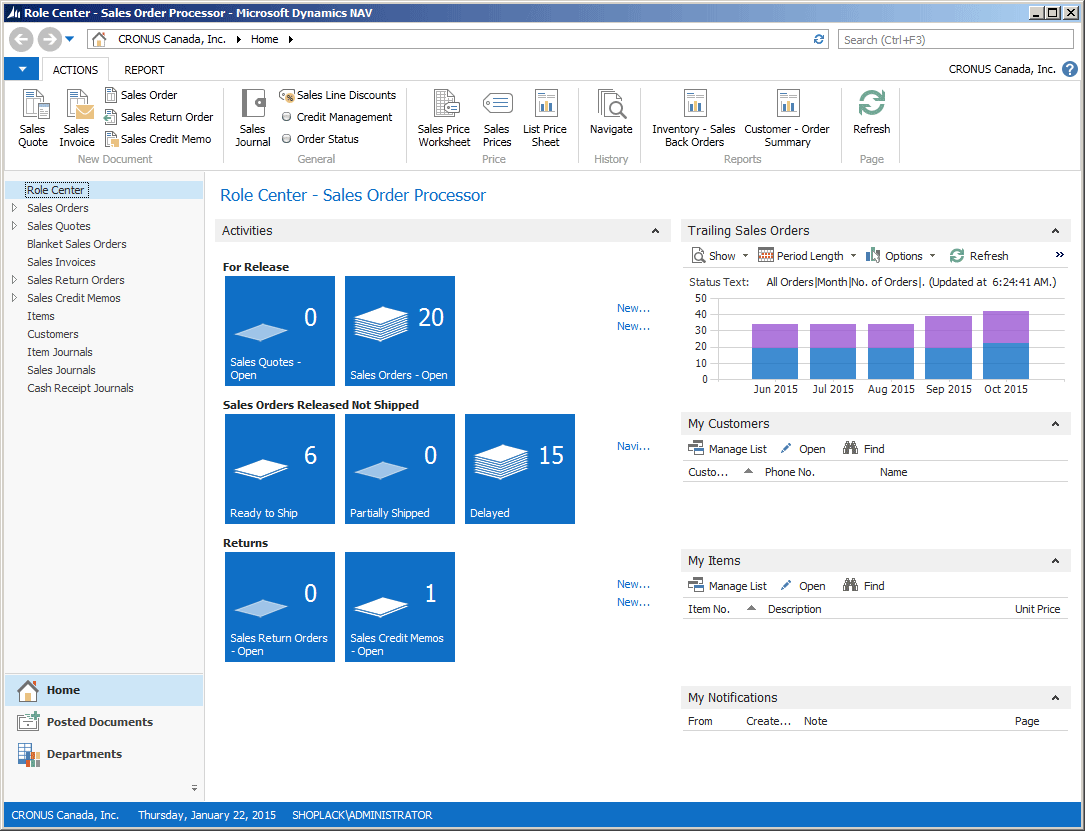
Task: Focus the Search (Ctrl+F3) field
Action: pos(956,39)
